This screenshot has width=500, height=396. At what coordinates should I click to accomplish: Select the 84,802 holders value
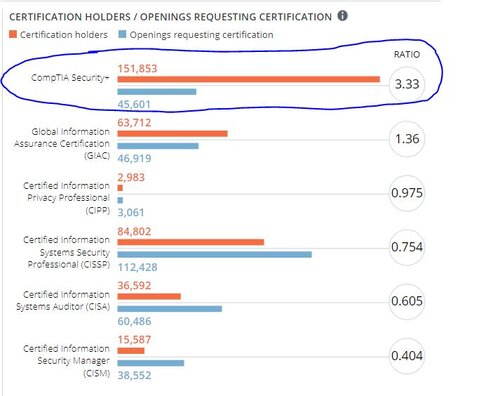point(134,231)
